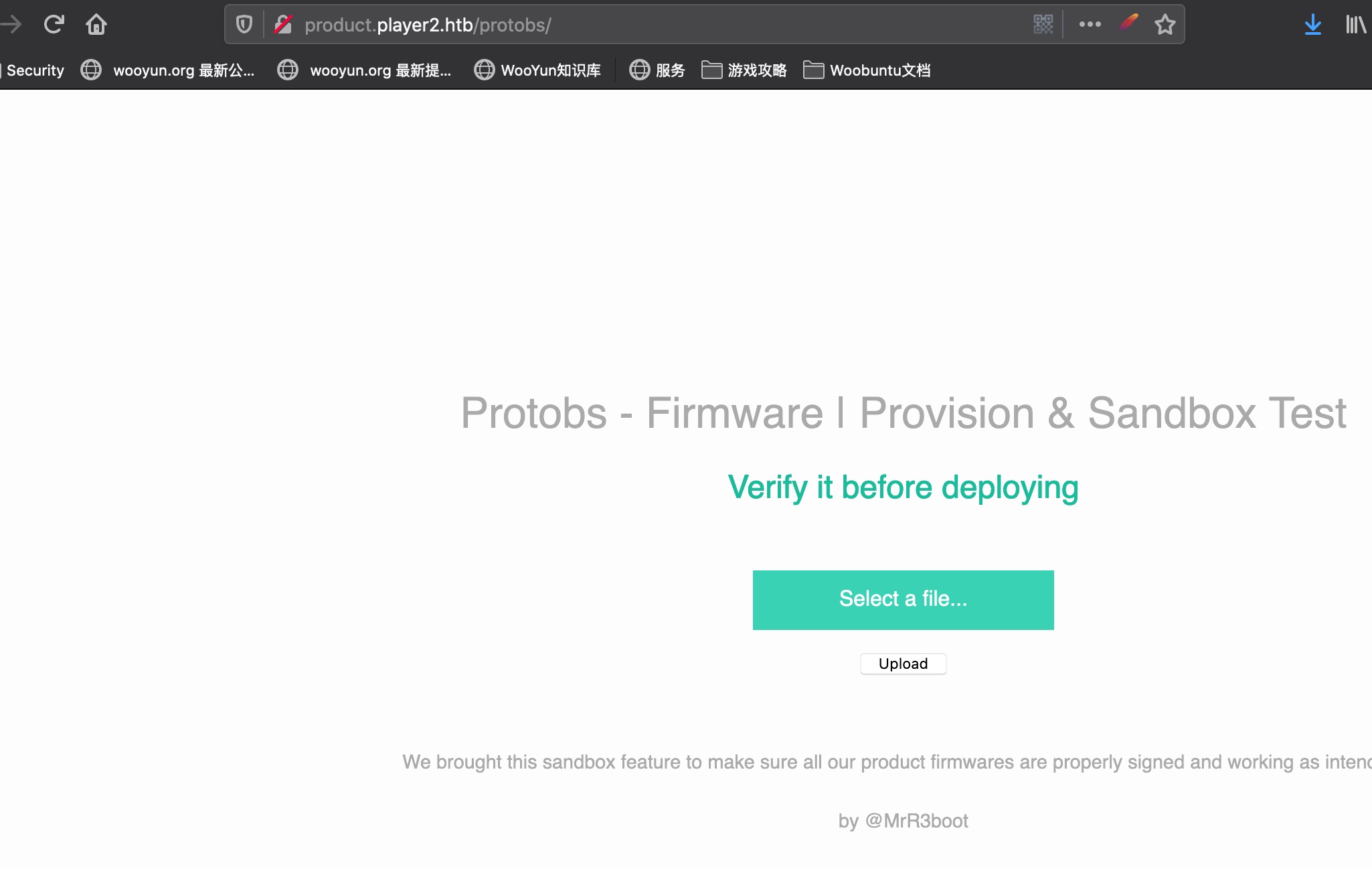1372x869 pixels.
Task: Click the Select a file button
Action: click(x=903, y=599)
